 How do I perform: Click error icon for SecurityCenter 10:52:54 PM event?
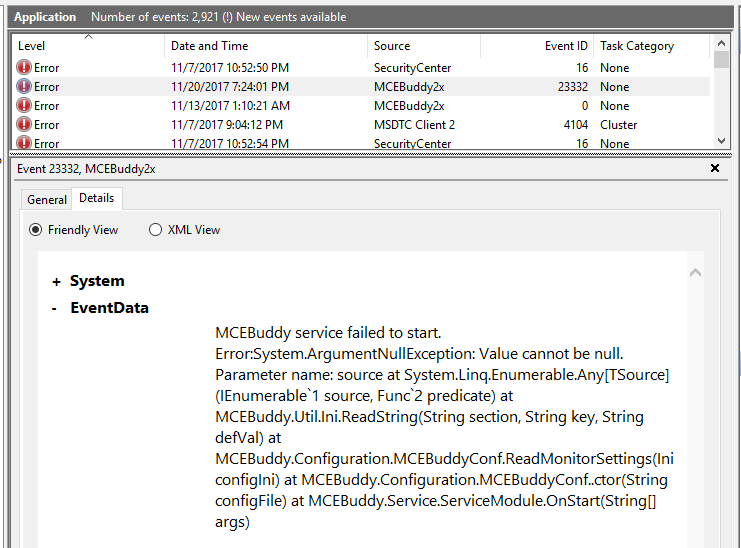[x=24, y=143]
